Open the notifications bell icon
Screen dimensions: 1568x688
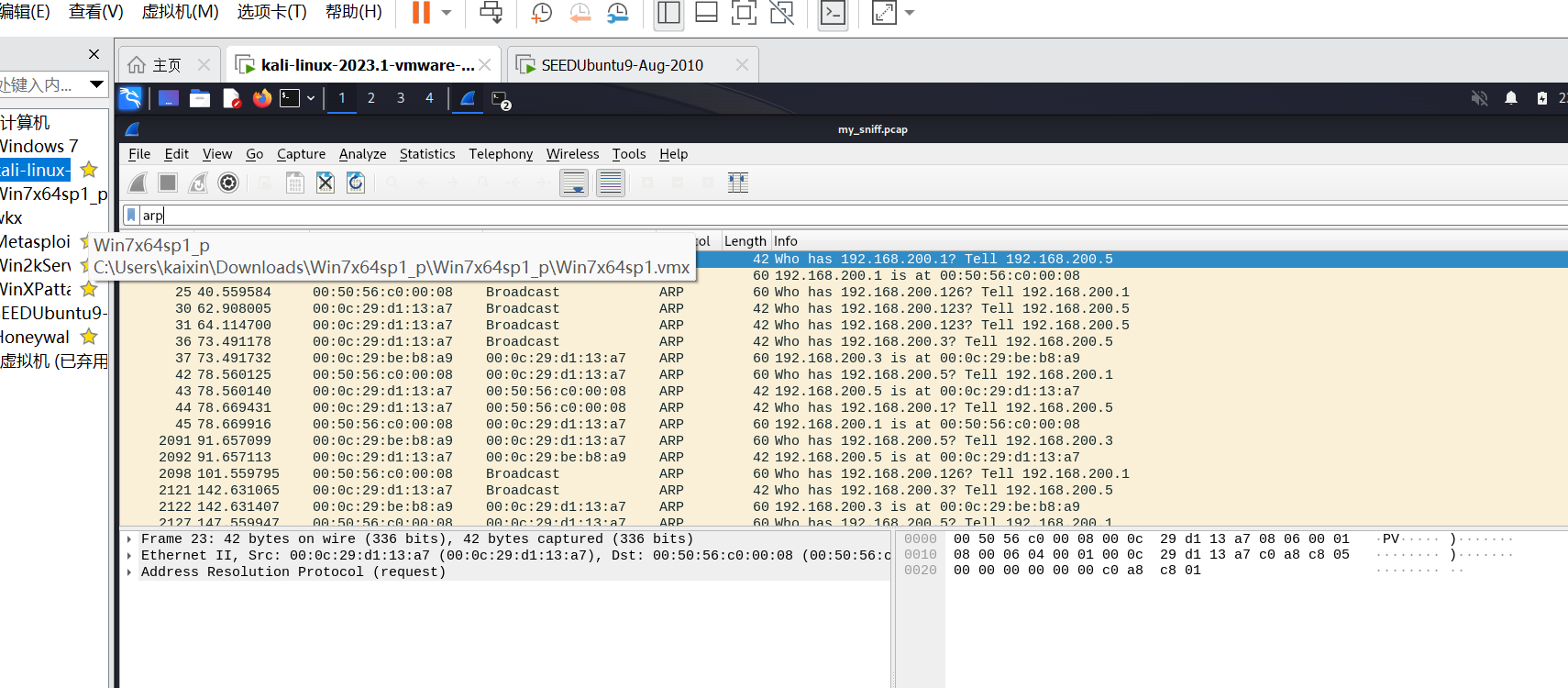tap(1511, 98)
